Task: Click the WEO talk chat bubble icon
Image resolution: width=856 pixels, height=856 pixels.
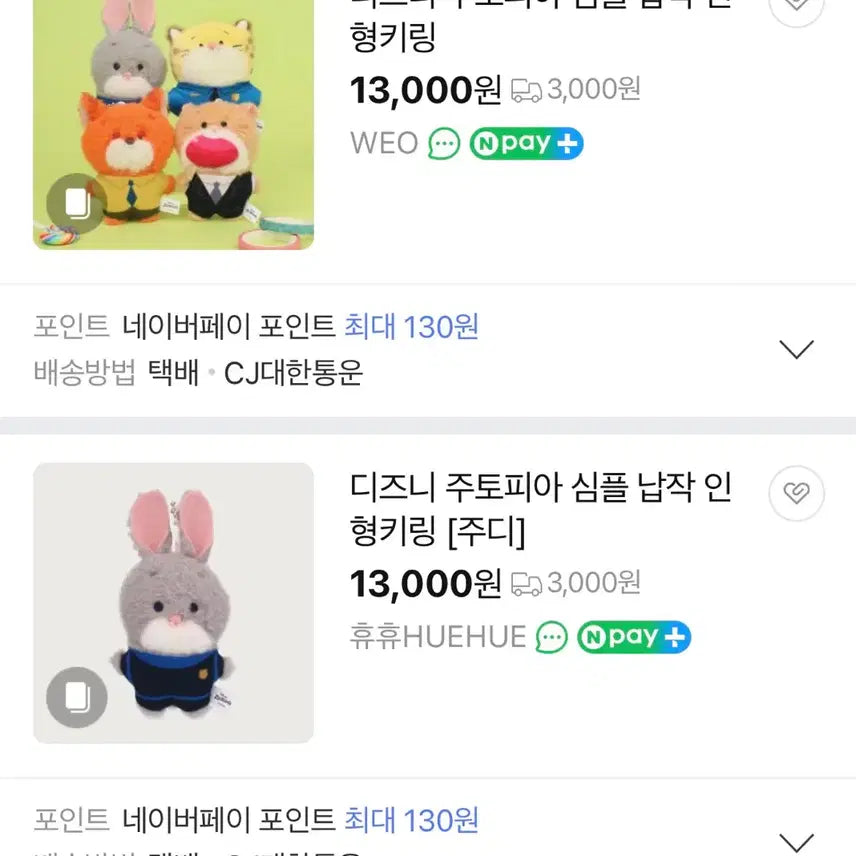Action: (x=444, y=144)
